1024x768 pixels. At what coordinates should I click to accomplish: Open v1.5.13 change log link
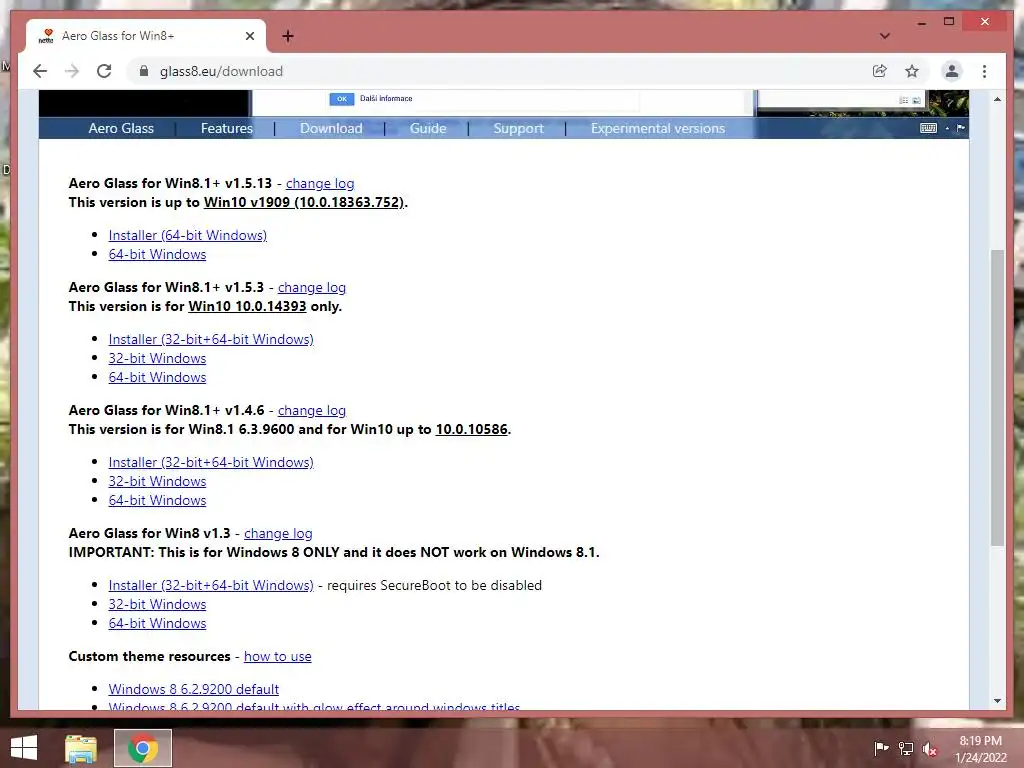320,184
